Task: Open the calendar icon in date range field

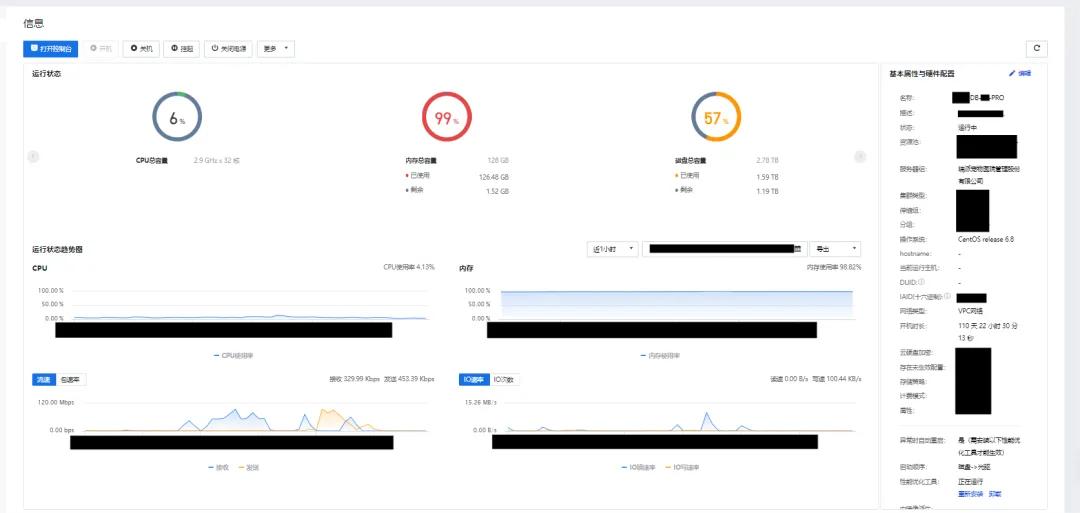Action: 798,248
